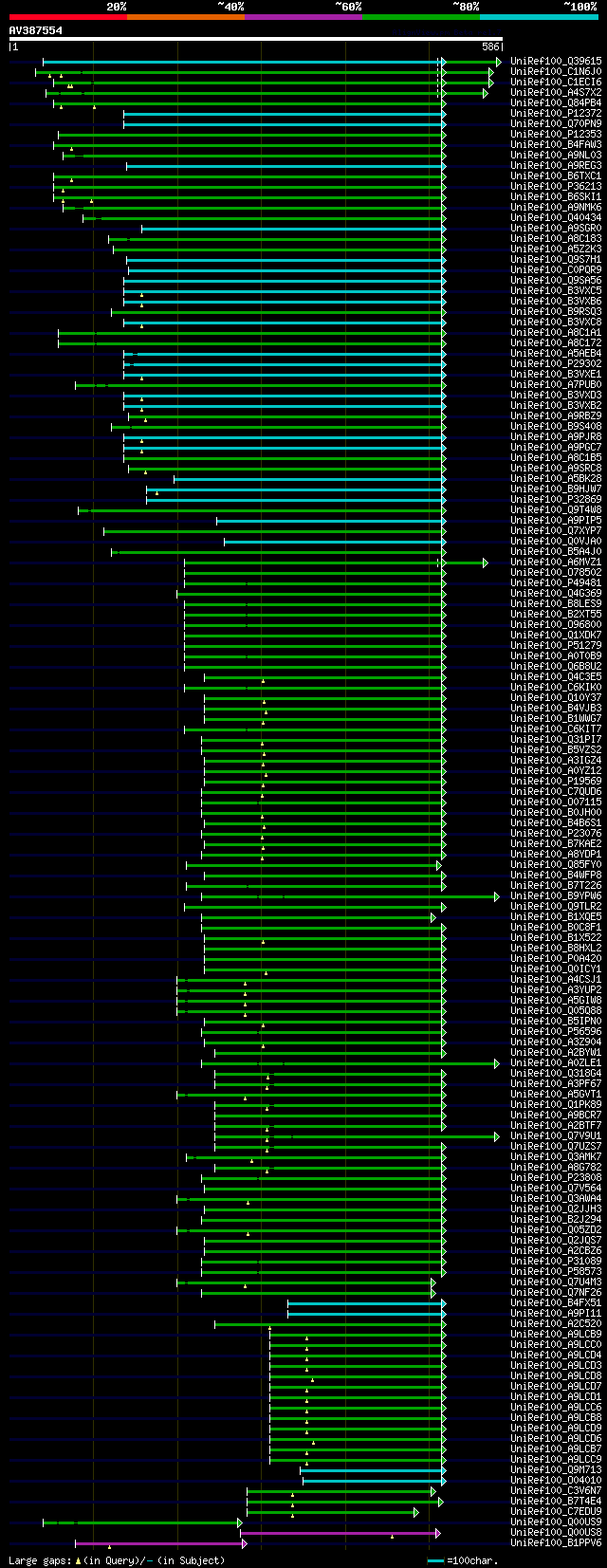The image size is (607, 1568).
Task: Select hit label UniRef100_P0A420
Action: (556, 958)
